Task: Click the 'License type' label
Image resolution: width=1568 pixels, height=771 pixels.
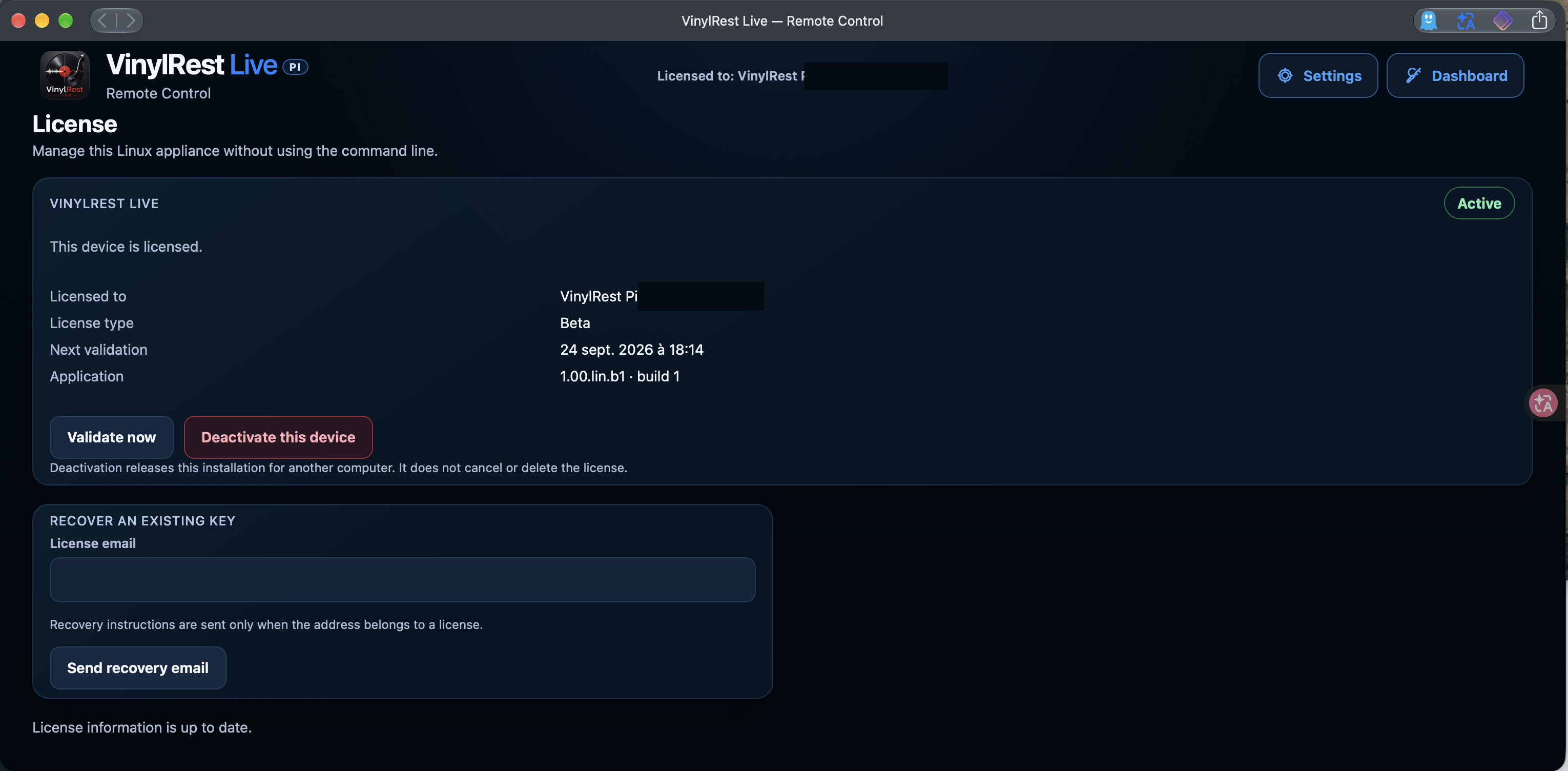Action: pyautogui.click(x=92, y=323)
